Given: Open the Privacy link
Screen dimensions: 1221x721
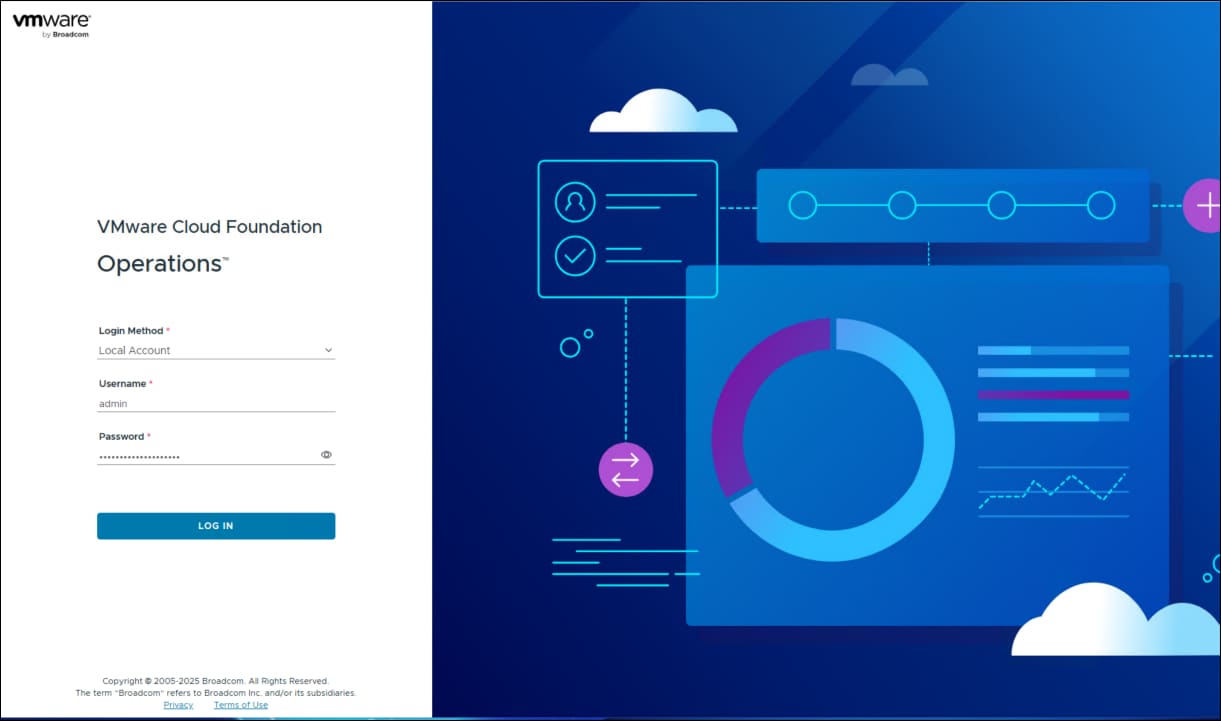Looking at the screenshot, I should [178, 705].
